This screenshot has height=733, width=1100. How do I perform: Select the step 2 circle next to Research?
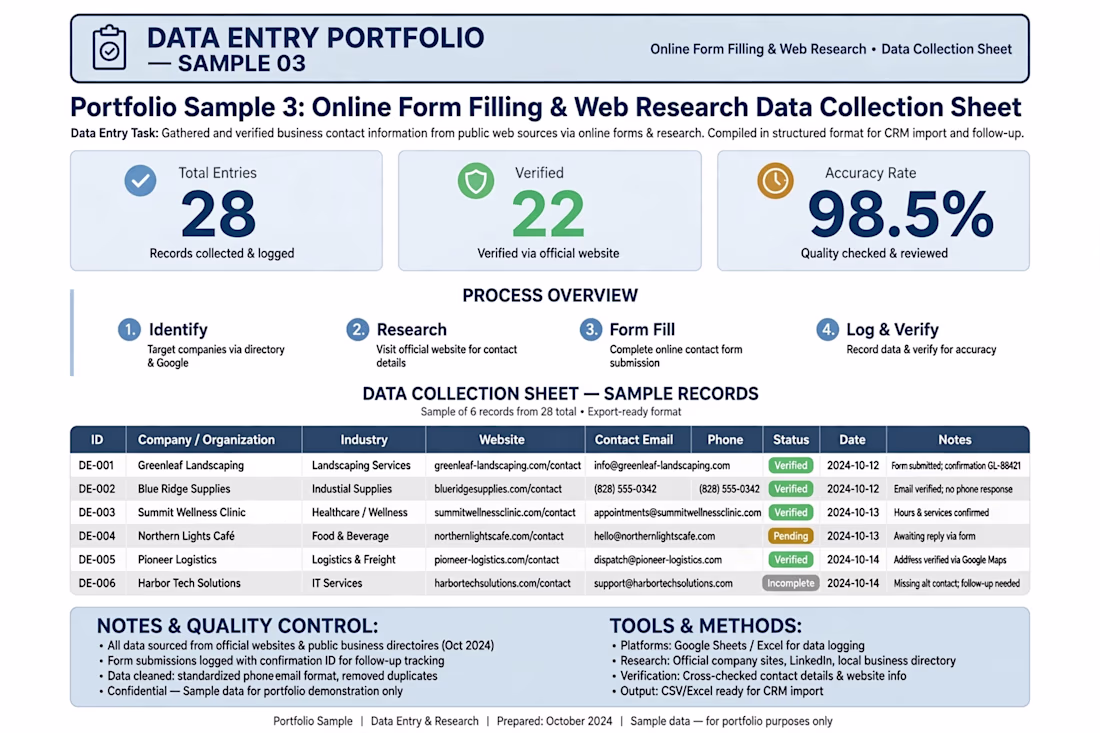pos(358,329)
